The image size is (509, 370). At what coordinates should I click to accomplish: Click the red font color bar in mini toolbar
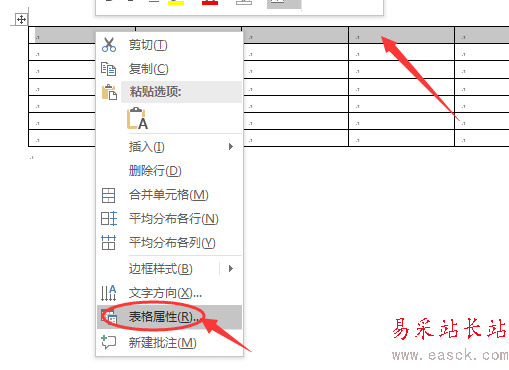pyautogui.click(x=210, y=3)
